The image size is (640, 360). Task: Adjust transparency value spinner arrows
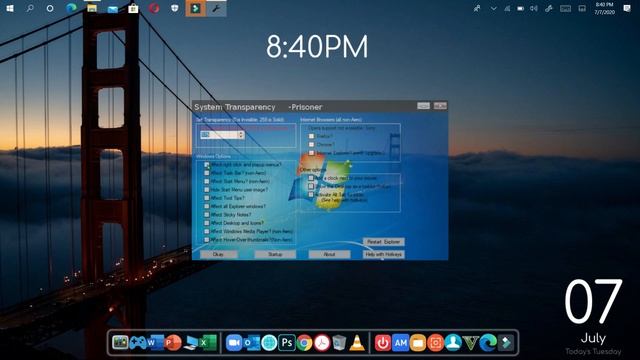point(241,135)
